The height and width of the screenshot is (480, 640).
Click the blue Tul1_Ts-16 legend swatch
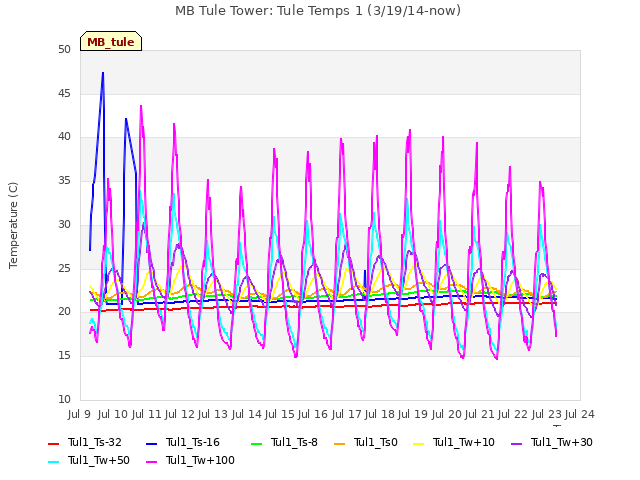click(x=151, y=443)
